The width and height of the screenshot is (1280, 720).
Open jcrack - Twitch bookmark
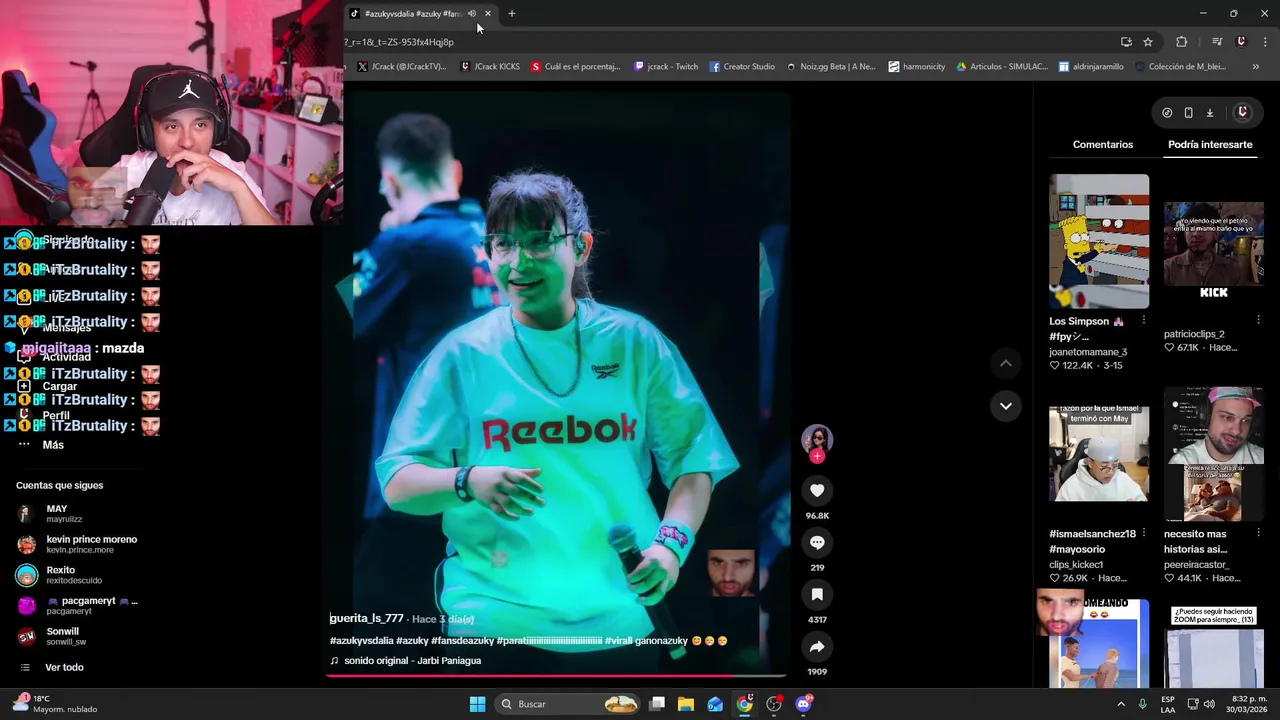point(666,67)
